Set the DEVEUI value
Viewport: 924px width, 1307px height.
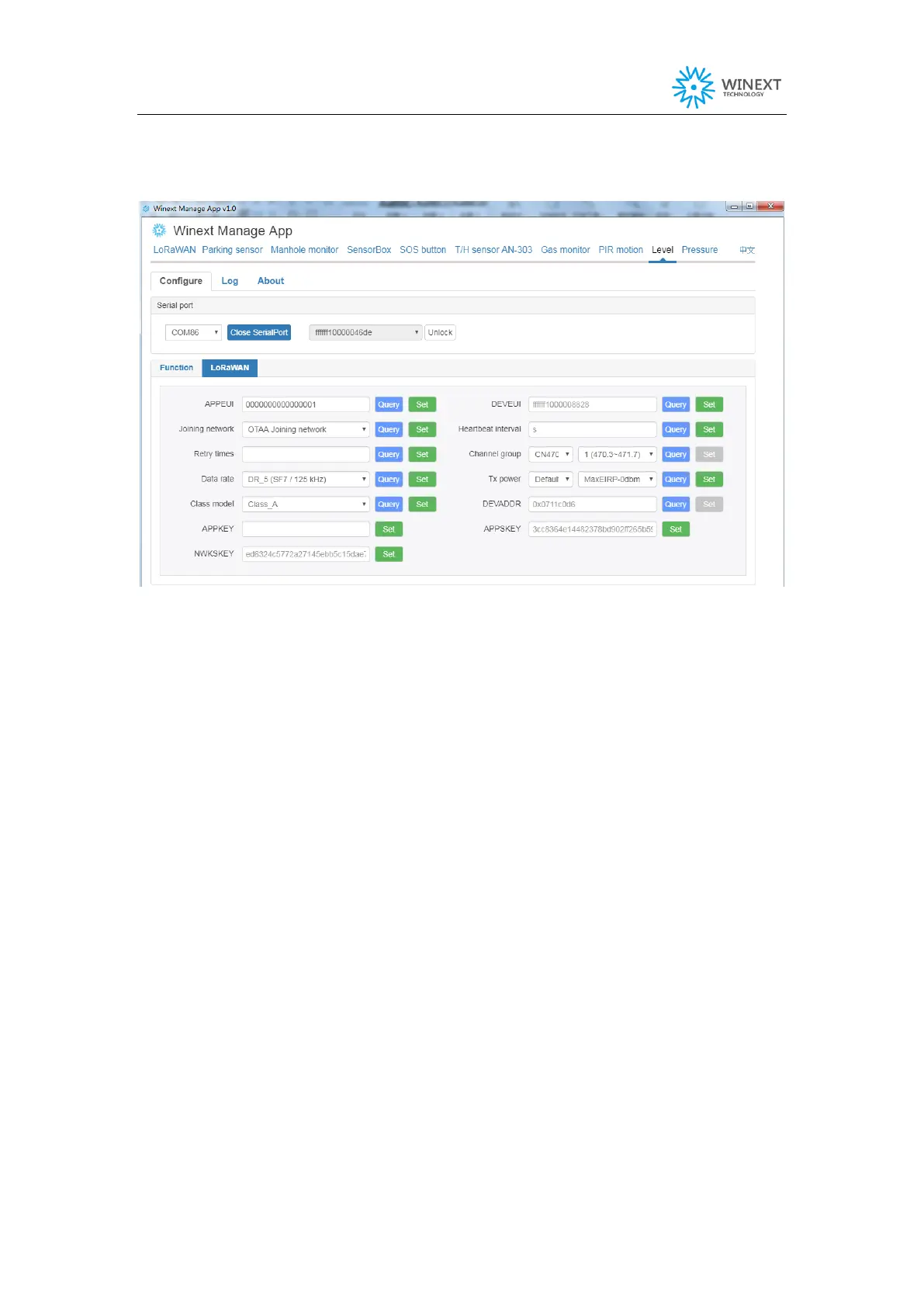pyautogui.click(x=709, y=404)
